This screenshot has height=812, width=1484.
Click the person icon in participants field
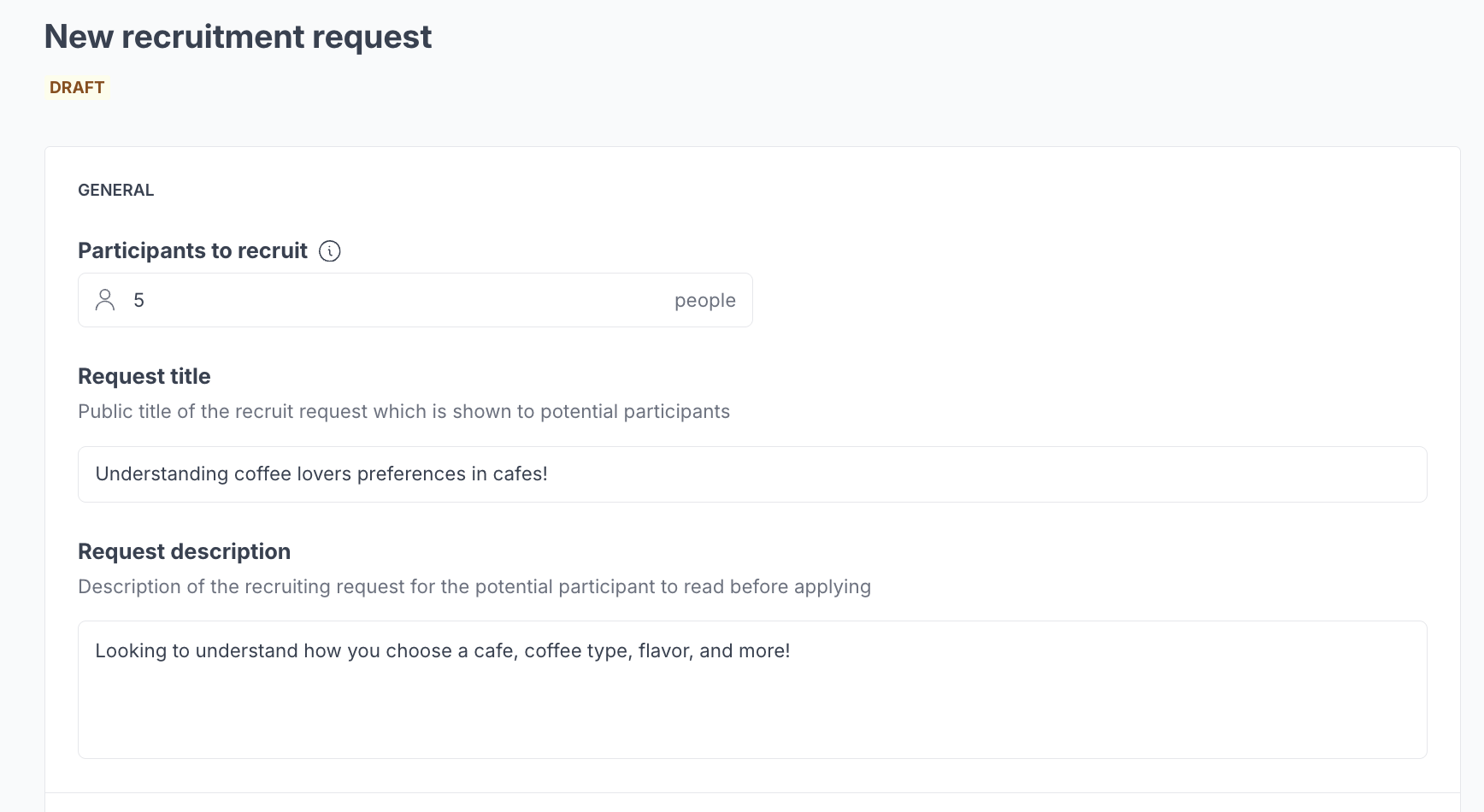(105, 300)
